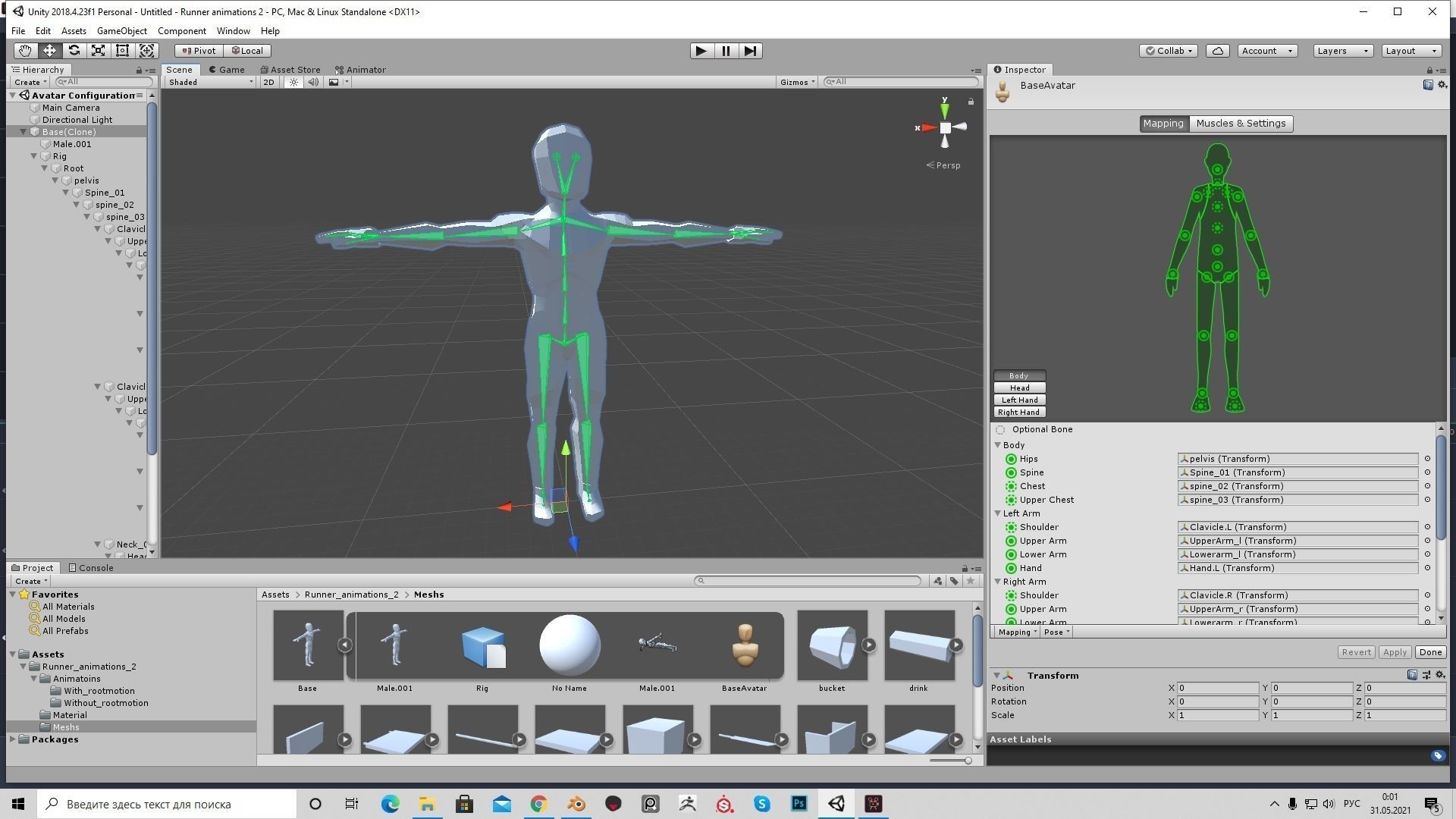Click the Hierarchy vertical scrollbar
Image resolution: width=1456 pixels, height=819 pixels.
(152, 278)
